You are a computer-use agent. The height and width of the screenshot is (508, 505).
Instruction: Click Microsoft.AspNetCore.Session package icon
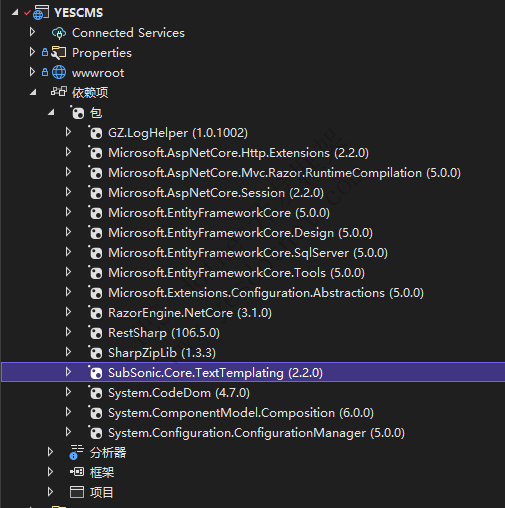coord(96,193)
